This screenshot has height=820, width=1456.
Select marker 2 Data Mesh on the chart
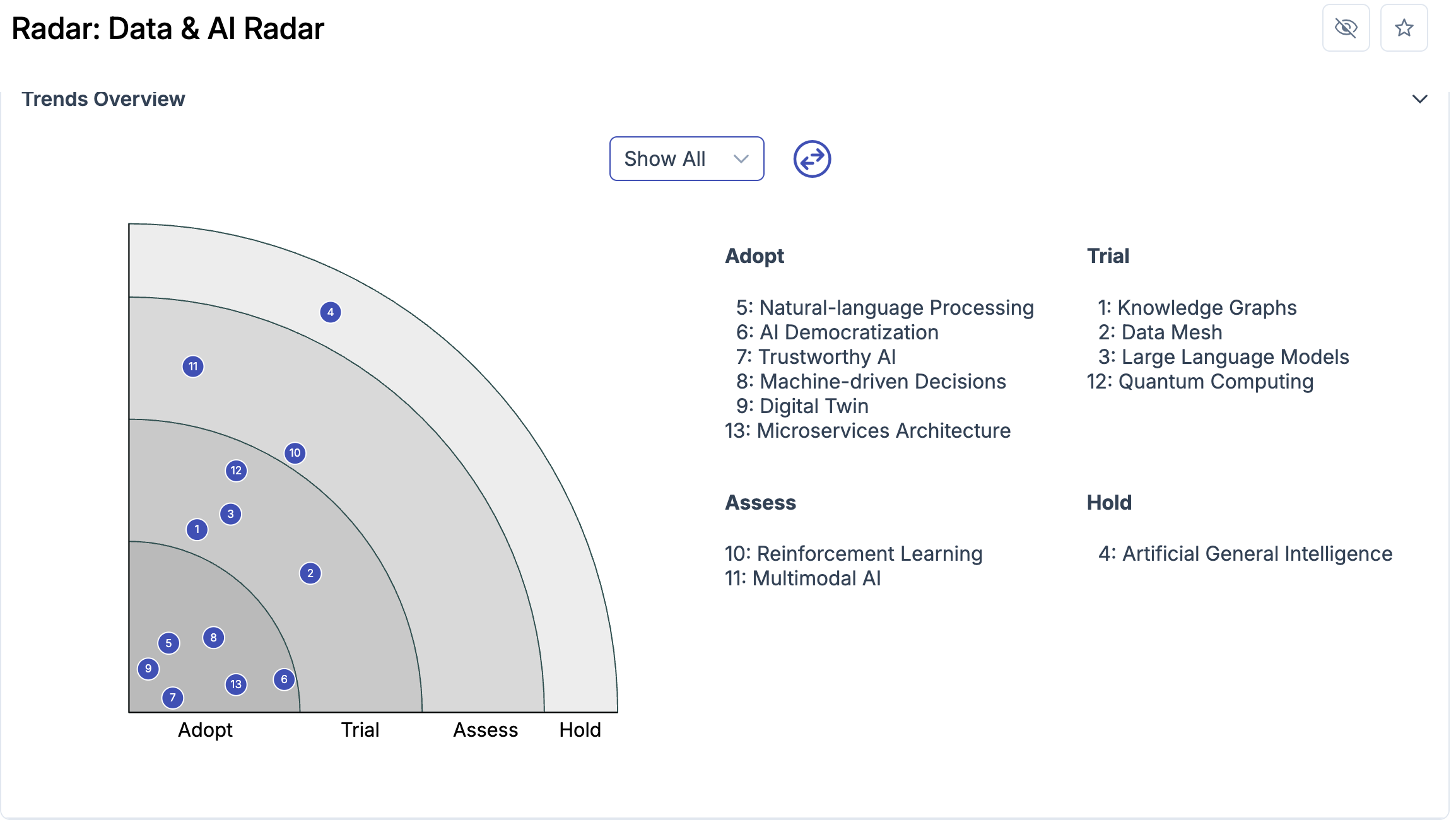[x=310, y=573]
